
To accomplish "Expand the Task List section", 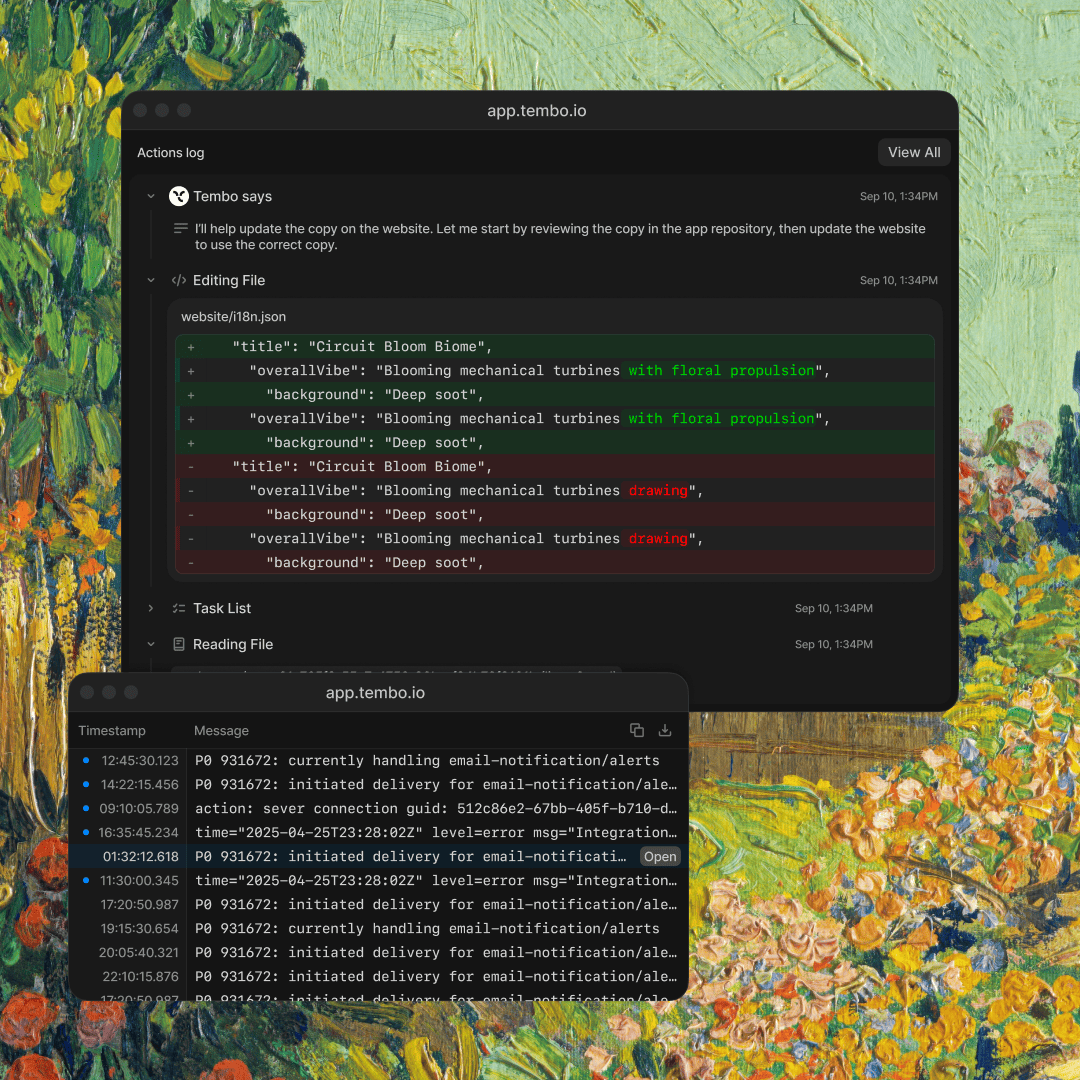I will point(151,608).
